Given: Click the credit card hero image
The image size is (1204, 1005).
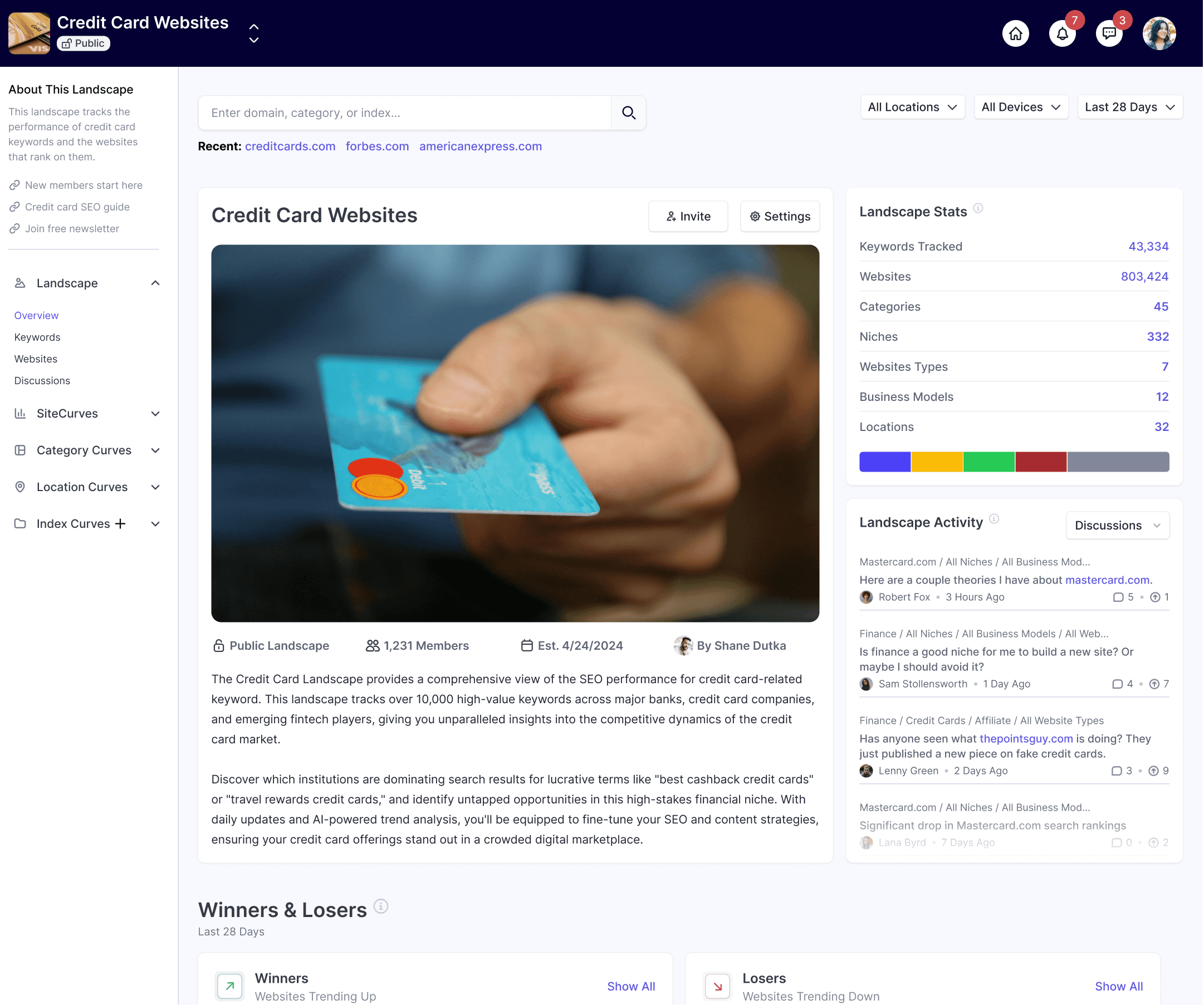Looking at the screenshot, I should 516,434.
